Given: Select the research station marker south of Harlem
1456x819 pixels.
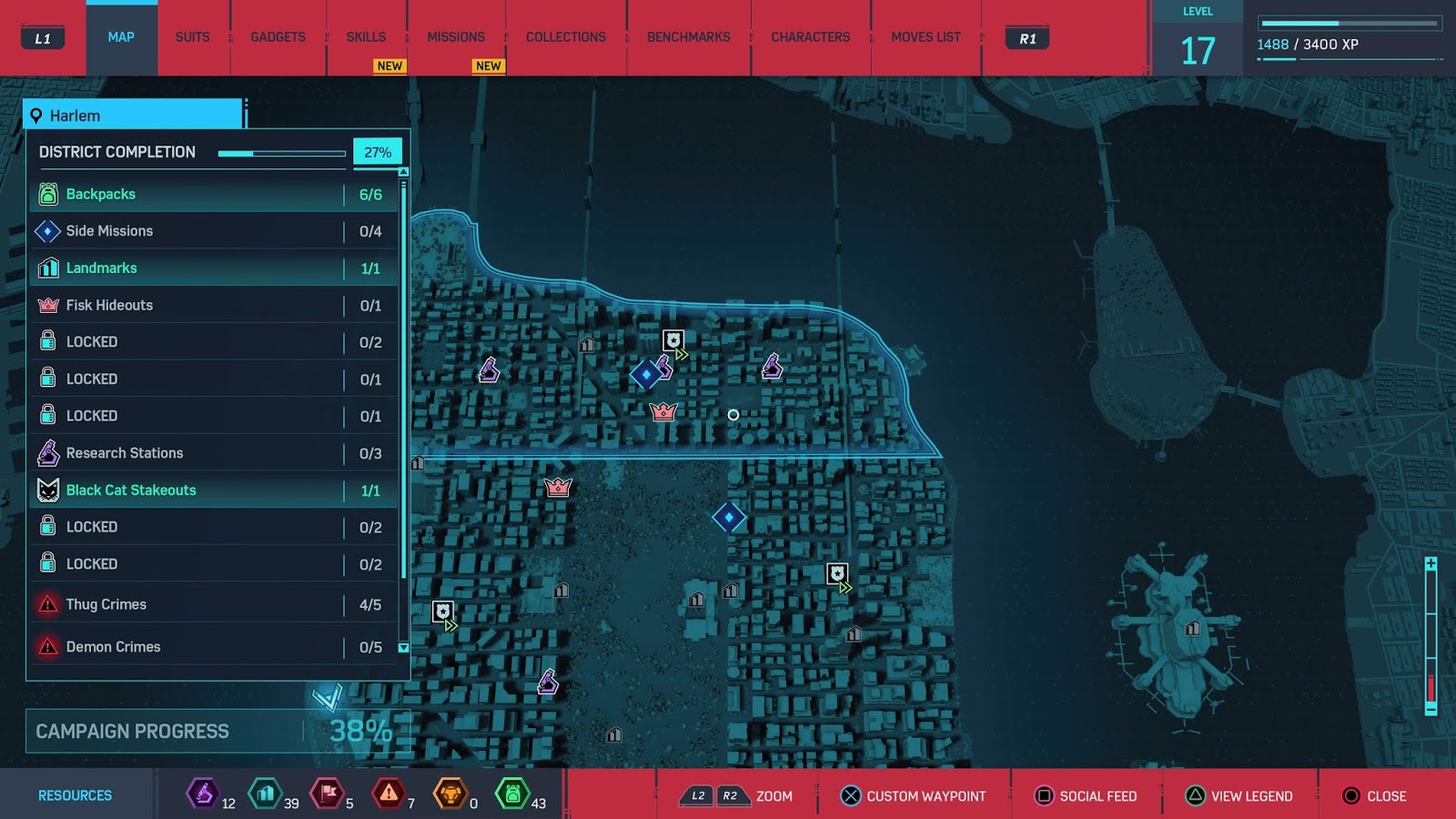Looking at the screenshot, I should tap(548, 681).
